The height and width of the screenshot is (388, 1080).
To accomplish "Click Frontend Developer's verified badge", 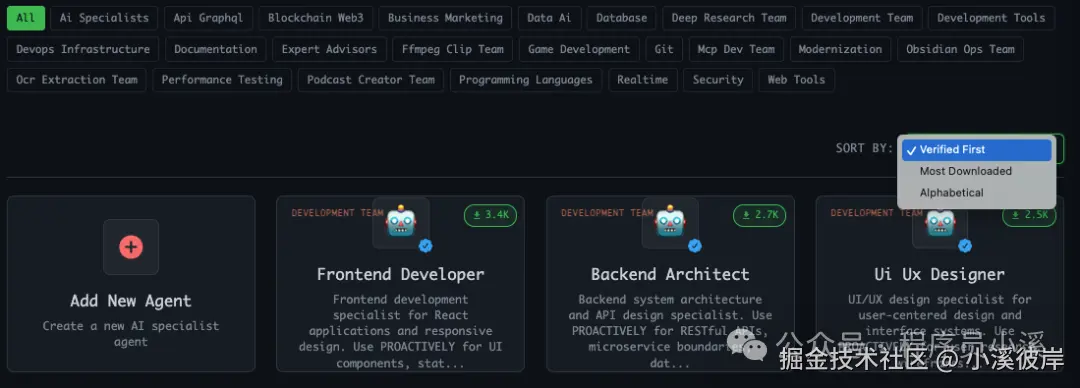I will point(426,245).
